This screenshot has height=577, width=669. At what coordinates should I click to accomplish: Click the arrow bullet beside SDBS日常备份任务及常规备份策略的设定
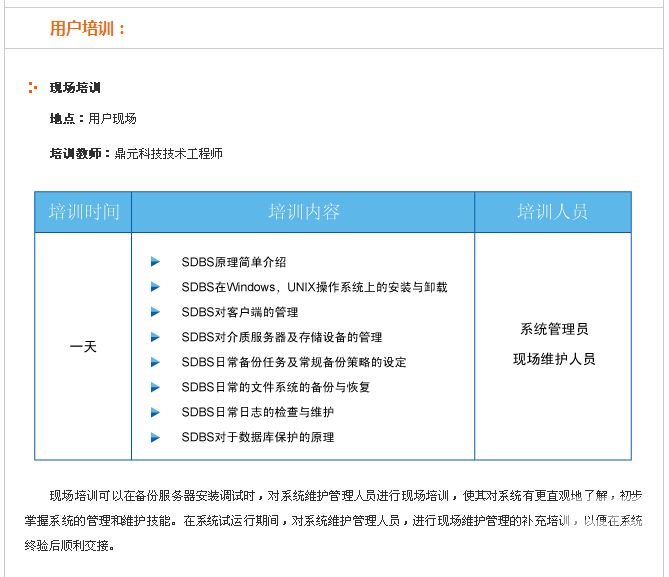[155, 362]
